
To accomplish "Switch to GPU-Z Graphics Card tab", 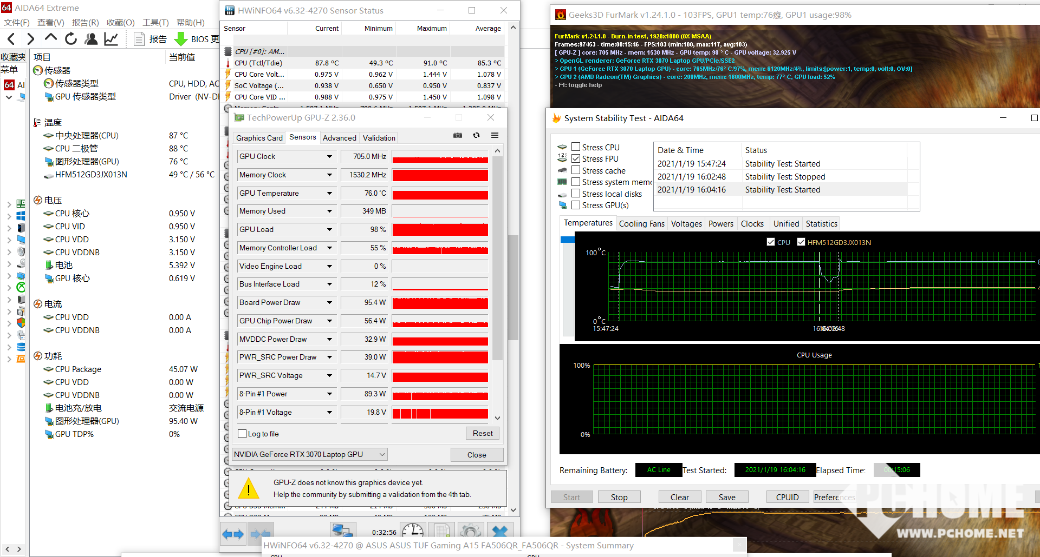I will pyautogui.click(x=259, y=138).
